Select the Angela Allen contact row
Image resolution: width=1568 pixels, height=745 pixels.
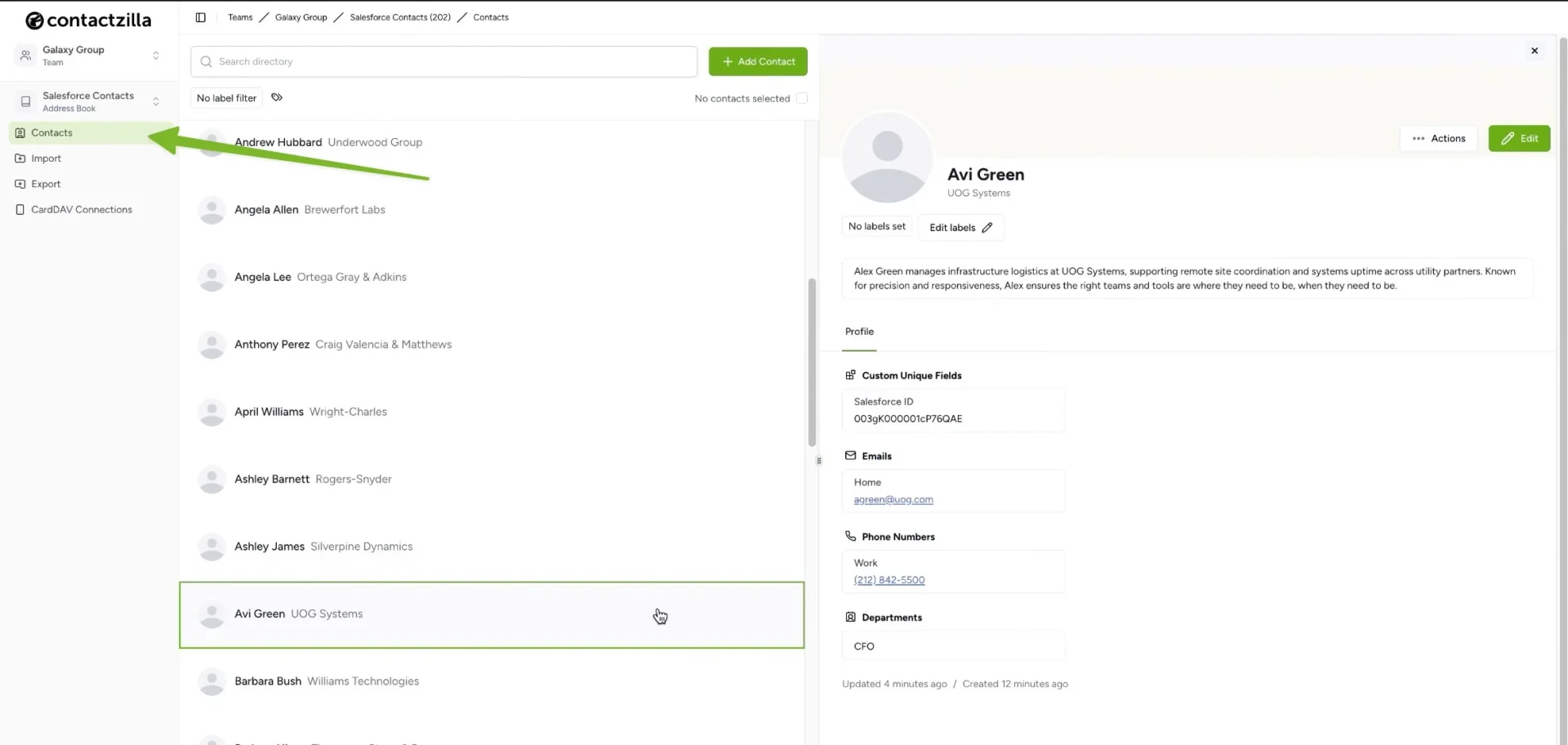point(492,210)
